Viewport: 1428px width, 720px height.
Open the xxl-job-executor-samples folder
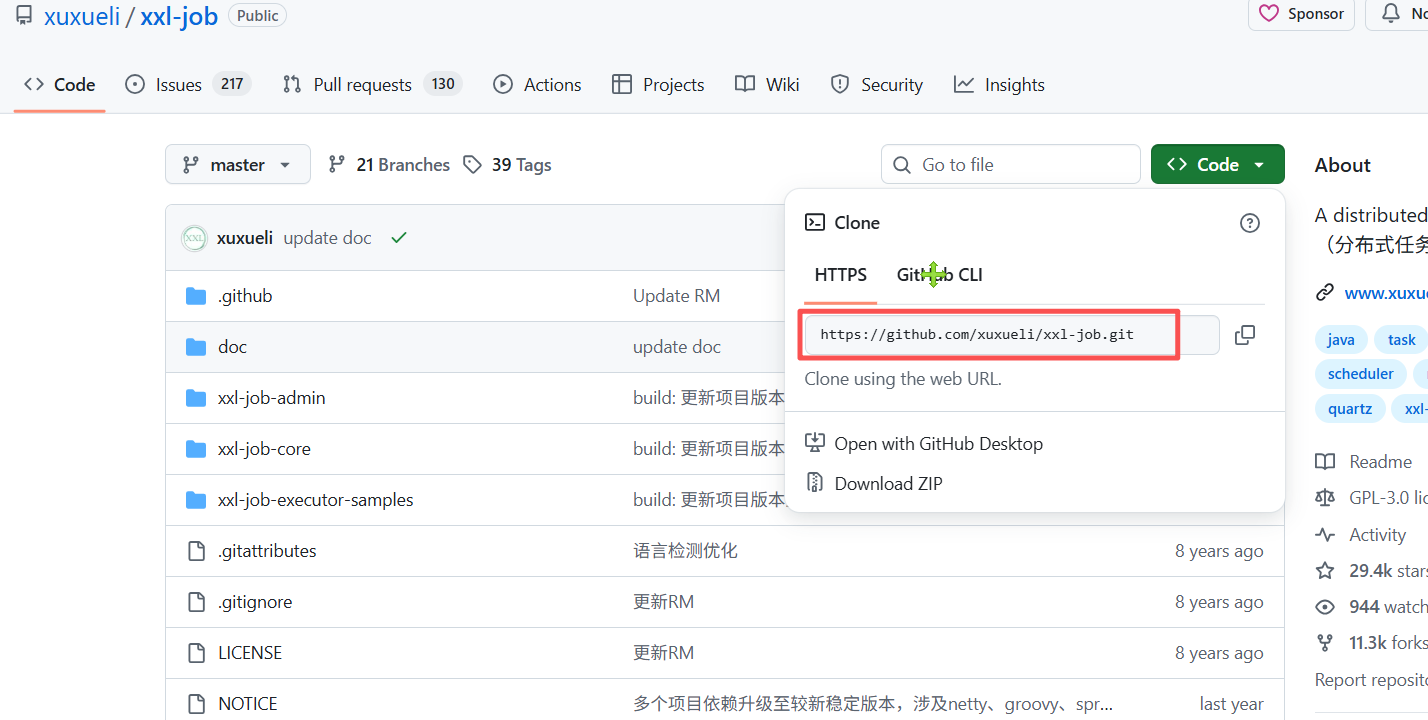(316, 500)
